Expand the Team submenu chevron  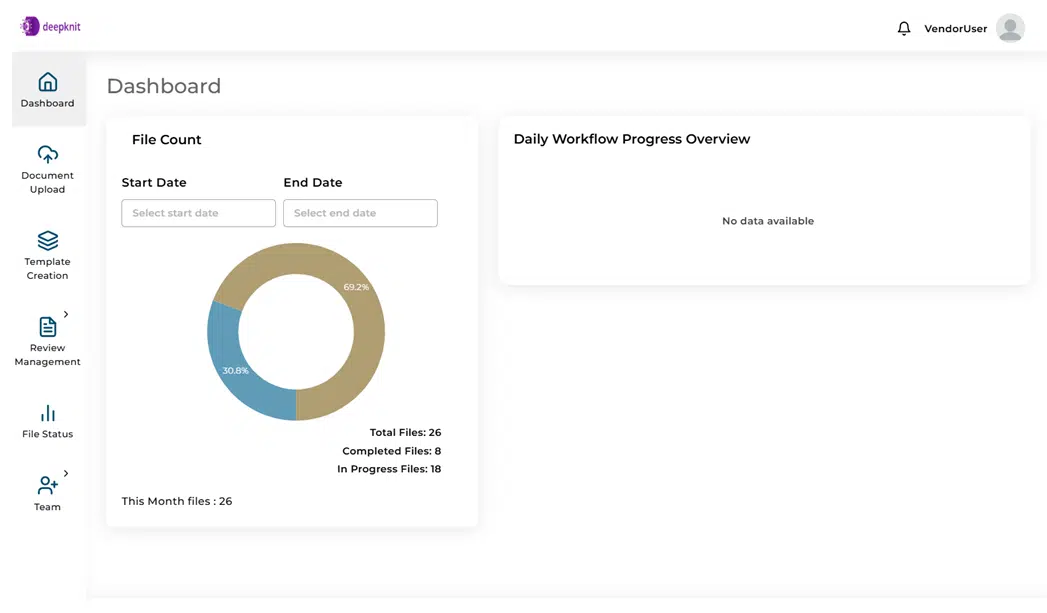66,474
